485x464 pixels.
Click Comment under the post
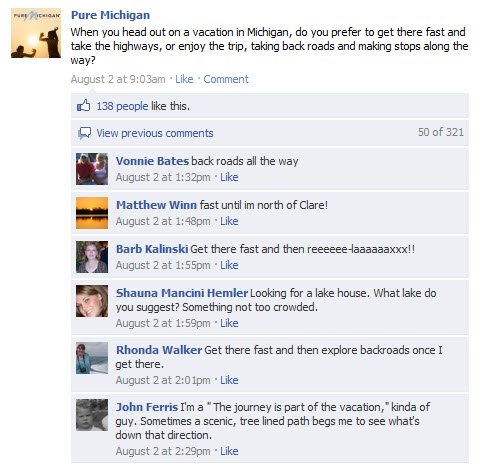click(x=226, y=79)
